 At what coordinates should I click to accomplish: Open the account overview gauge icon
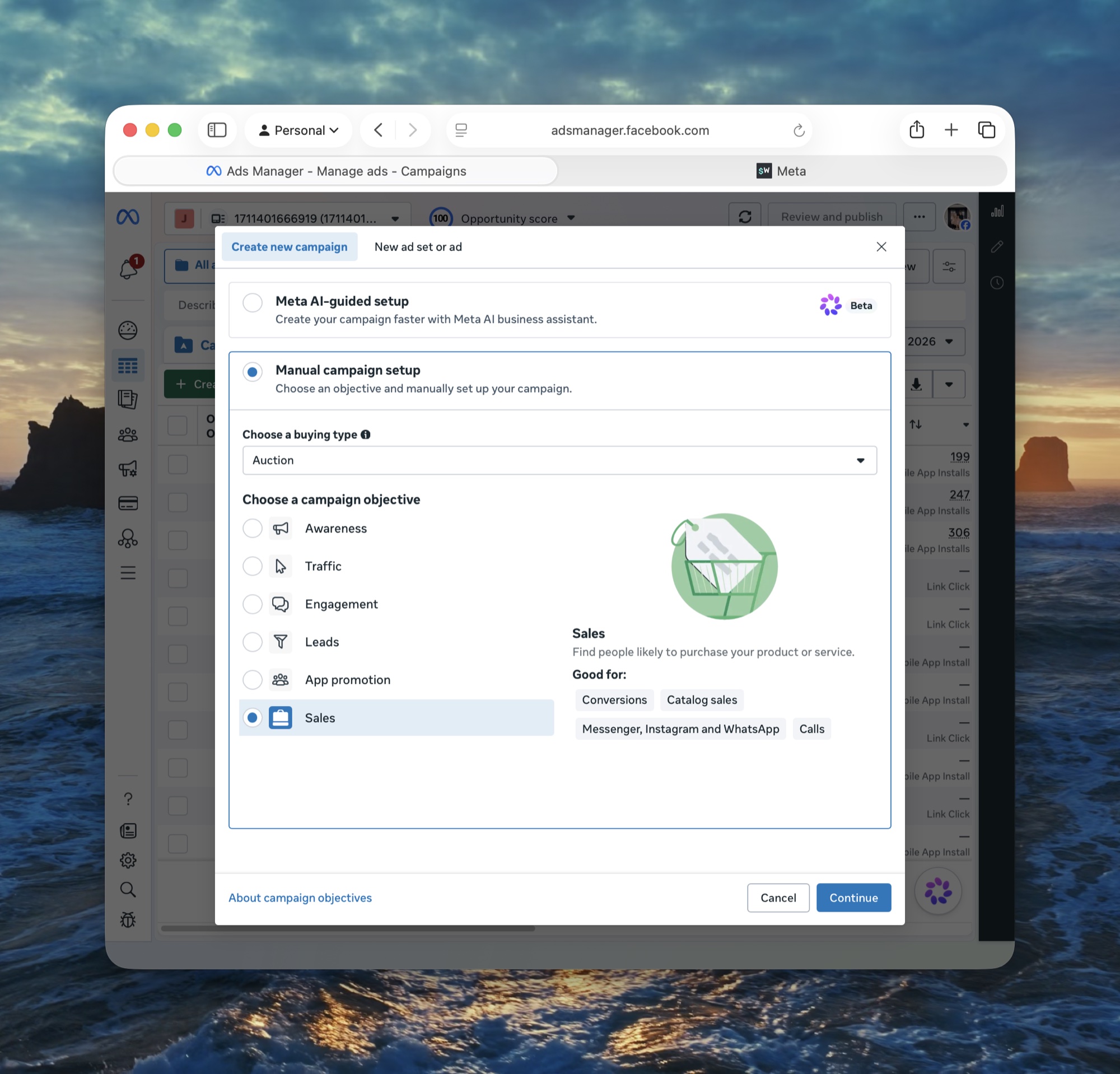pyautogui.click(x=128, y=330)
